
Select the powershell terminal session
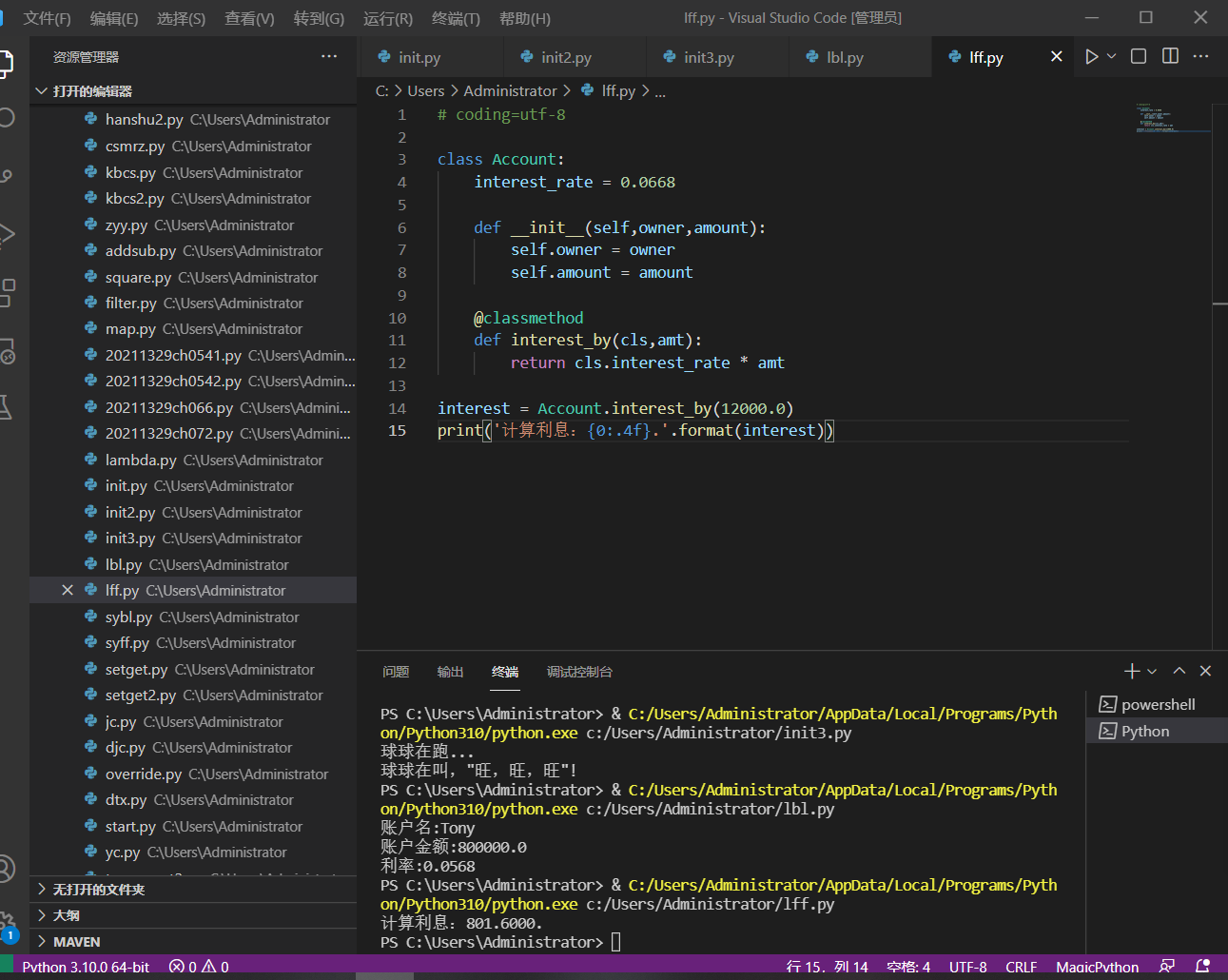click(1157, 705)
